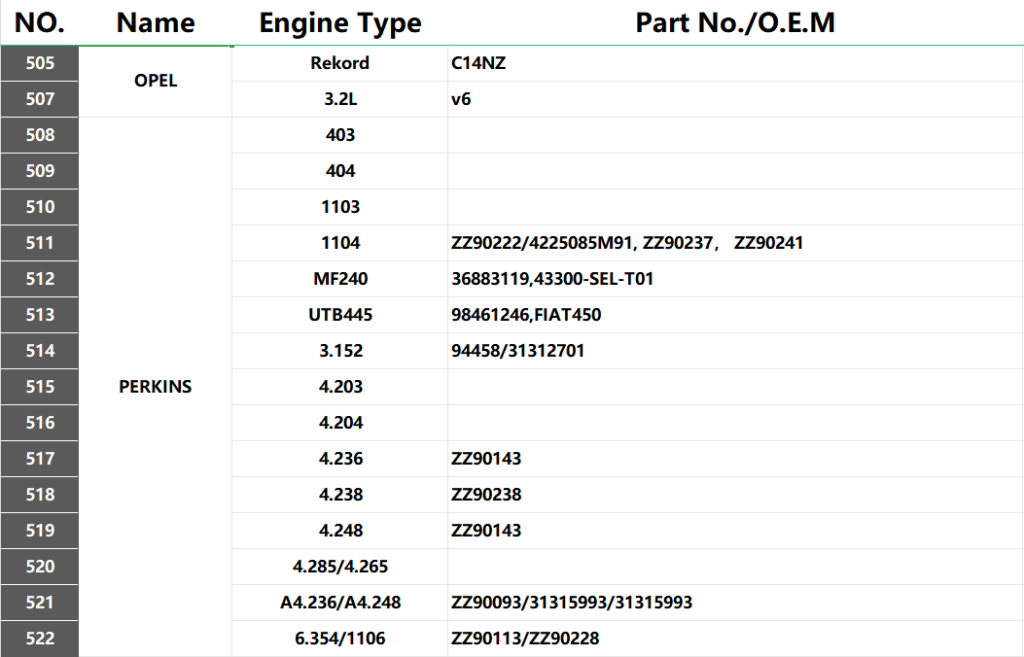The image size is (1024, 657).
Task: Select the "C14NZ" part number cell
Action: pos(735,63)
